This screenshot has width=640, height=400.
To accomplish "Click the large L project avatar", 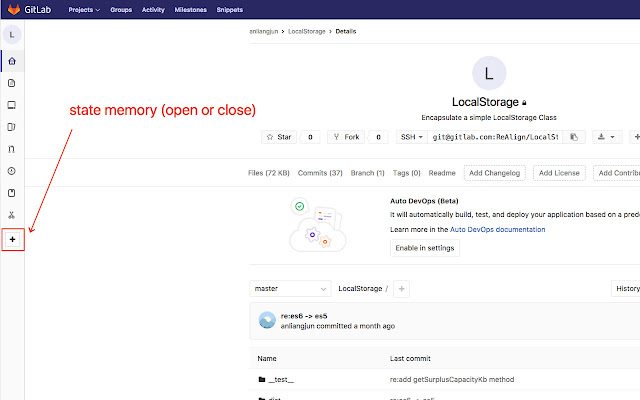I will coord(489,73).
